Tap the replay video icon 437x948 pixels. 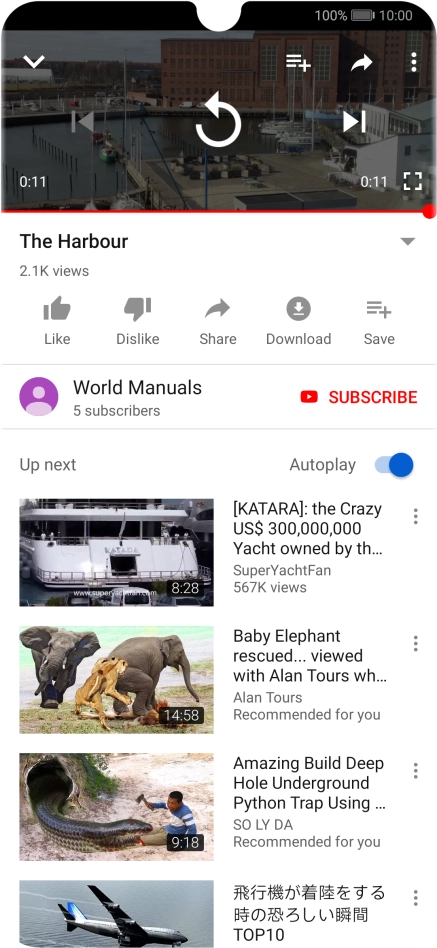[x=218, y=121]
